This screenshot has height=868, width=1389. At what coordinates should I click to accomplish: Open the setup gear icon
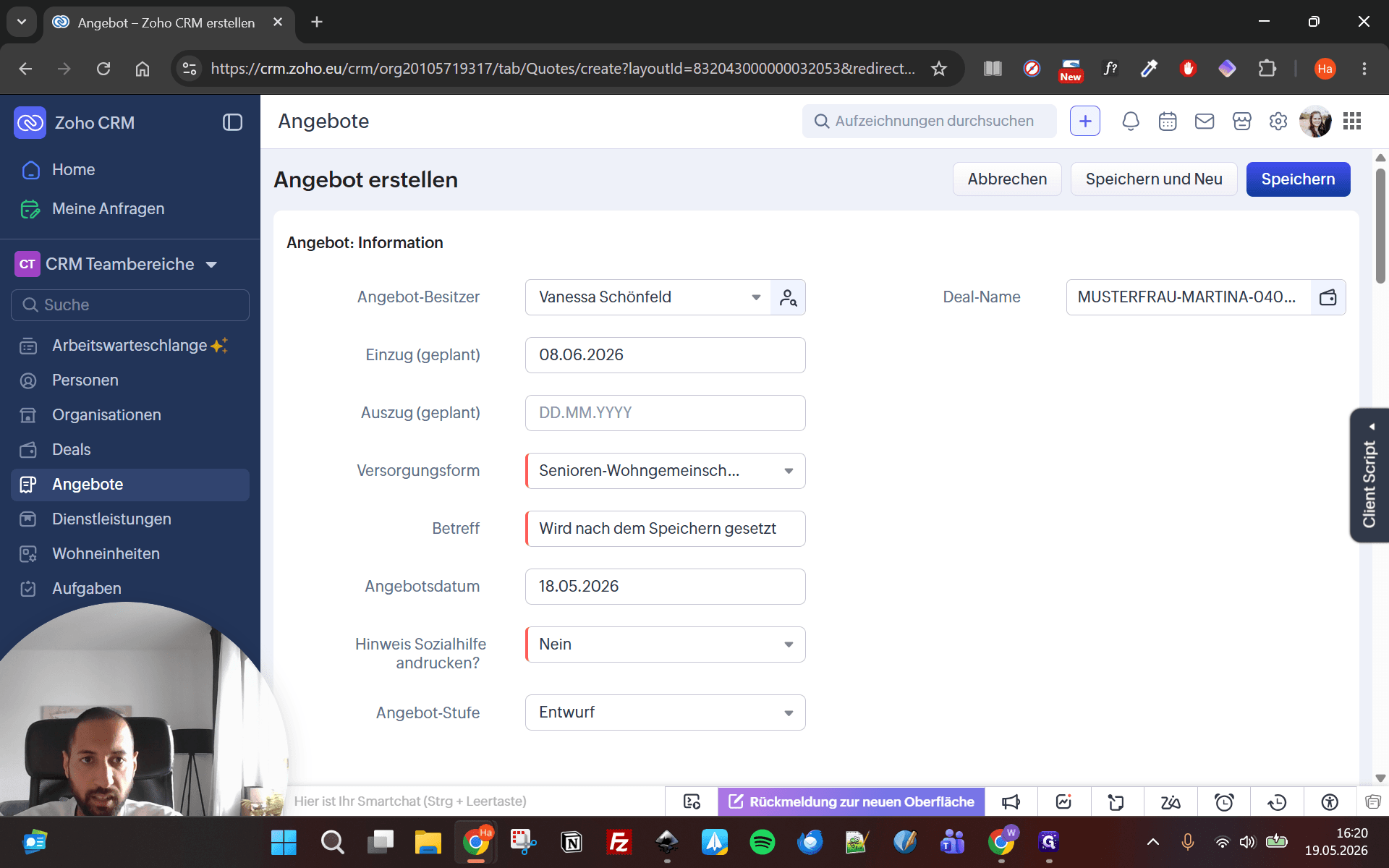(1278, 122)
